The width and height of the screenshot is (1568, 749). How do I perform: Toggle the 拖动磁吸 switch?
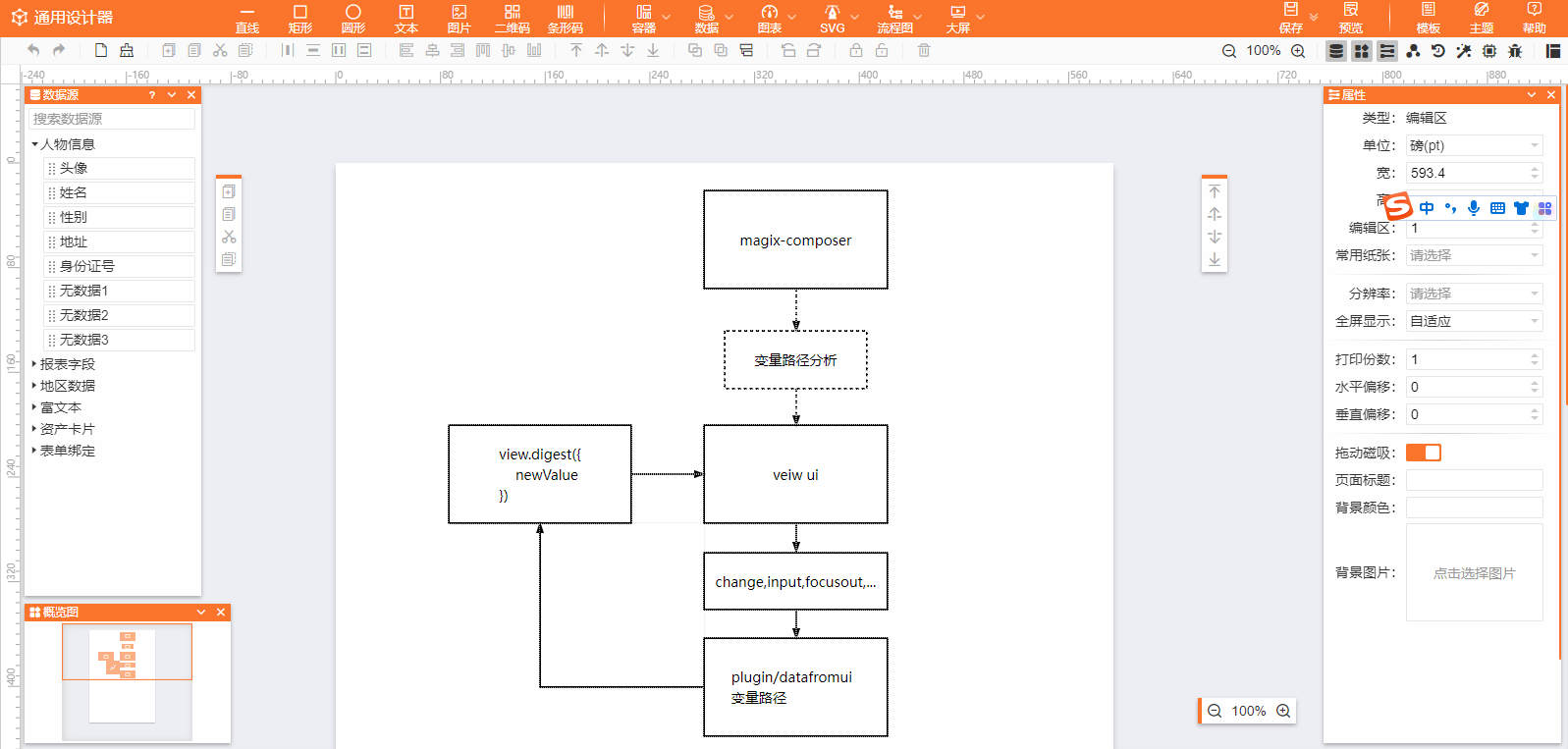(1424, 453)
